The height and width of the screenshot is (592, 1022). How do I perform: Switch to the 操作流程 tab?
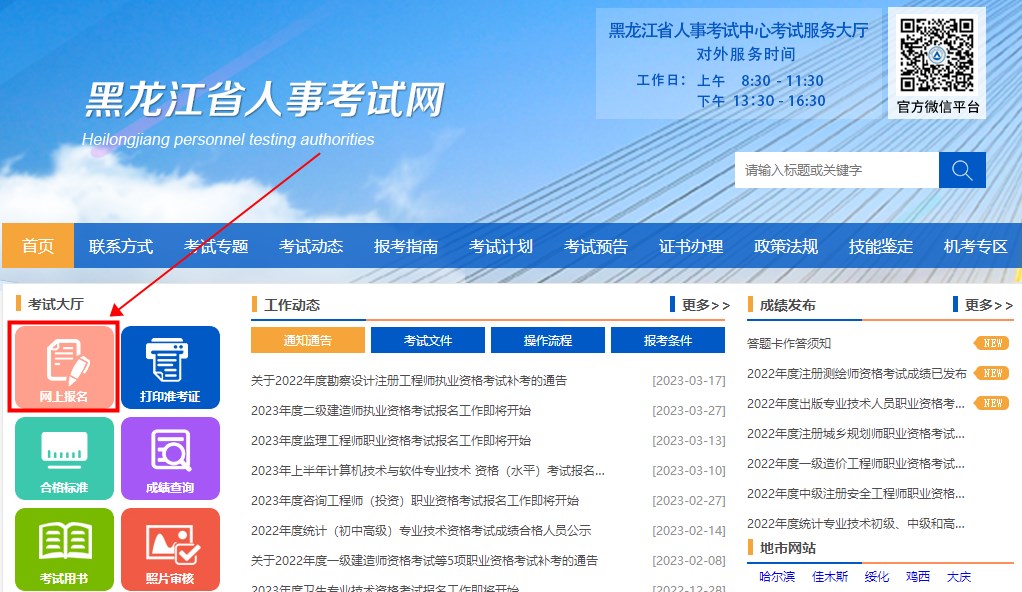[546, 339]
